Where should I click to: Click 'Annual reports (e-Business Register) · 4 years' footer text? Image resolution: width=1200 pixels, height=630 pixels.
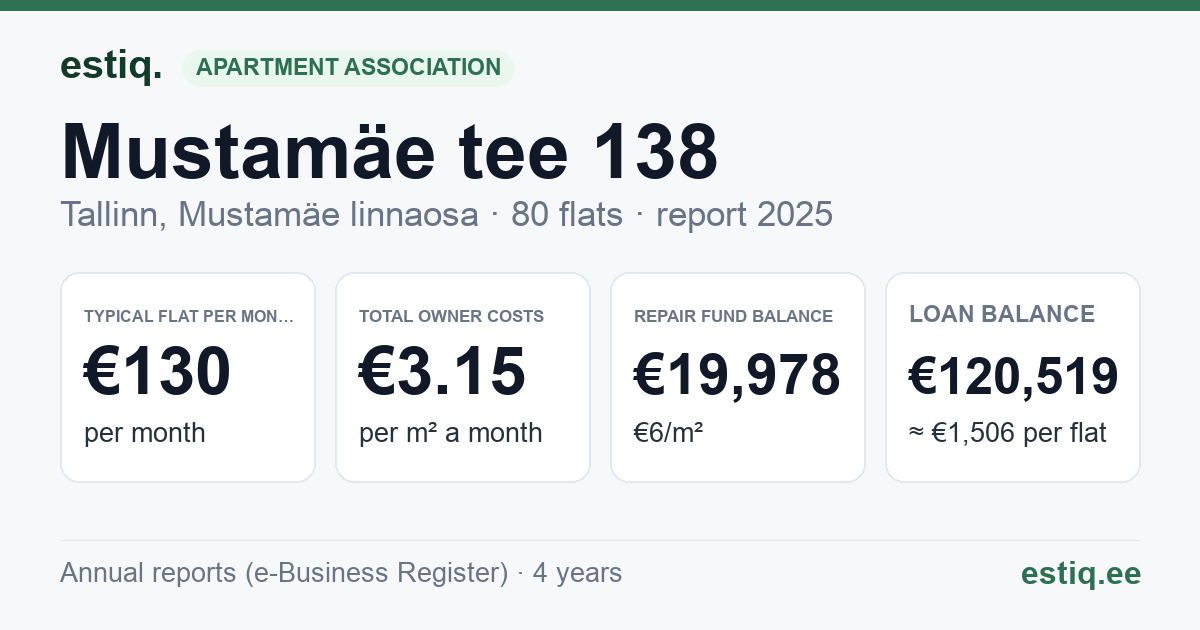(341, 573)
